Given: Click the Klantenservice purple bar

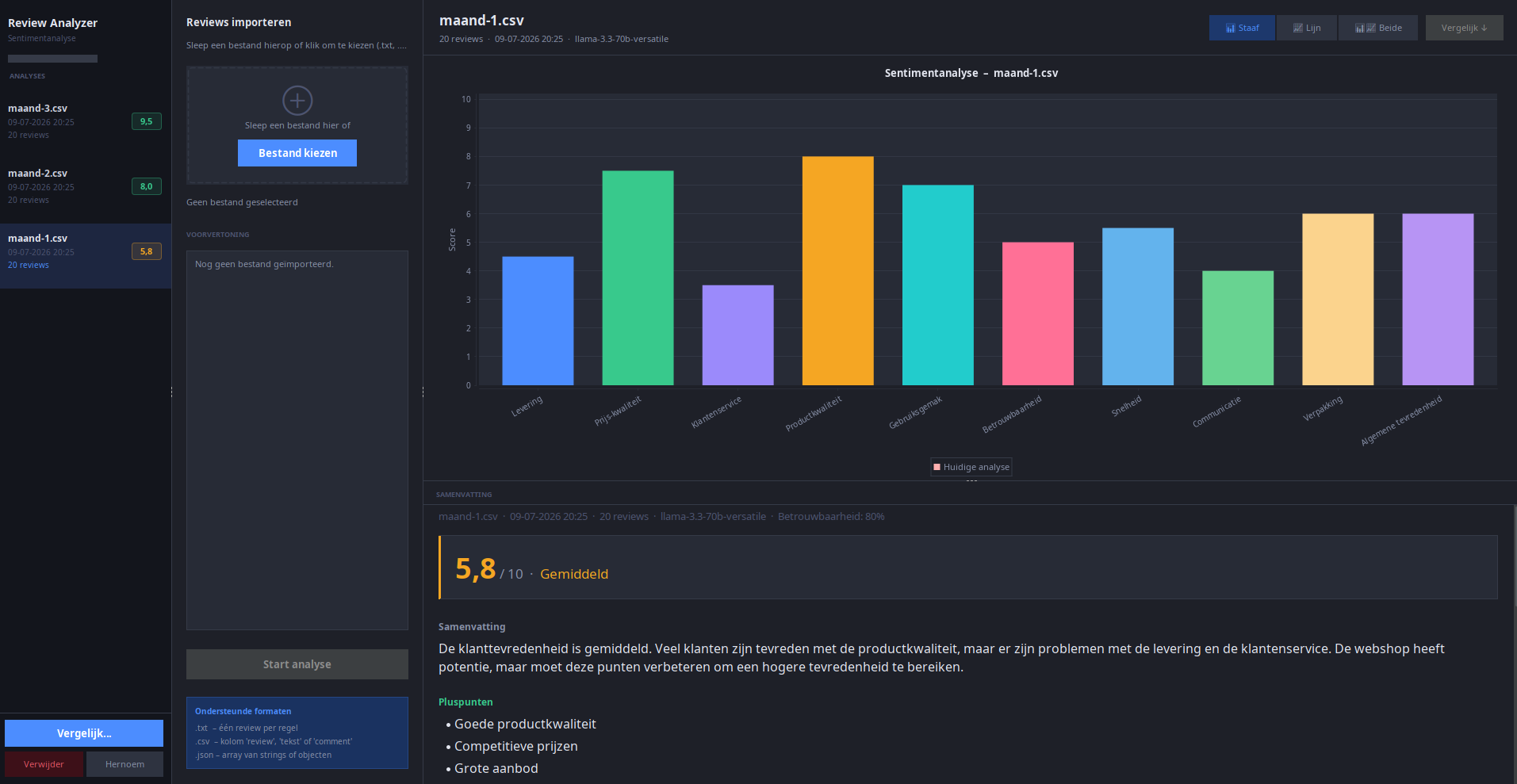Looking at the screenshot, I should point(737,335).
